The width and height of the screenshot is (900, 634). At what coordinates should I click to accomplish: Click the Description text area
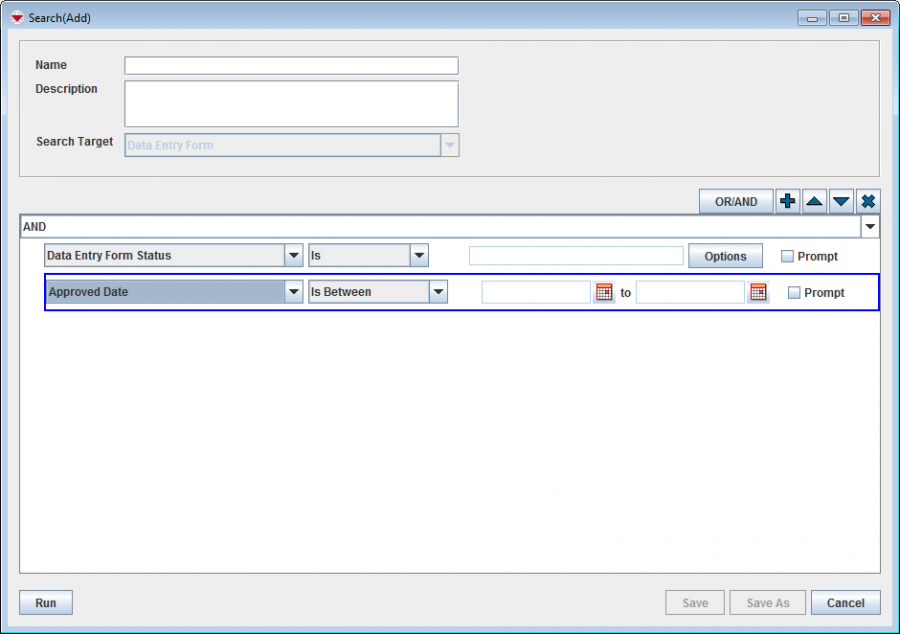(291, 104)
